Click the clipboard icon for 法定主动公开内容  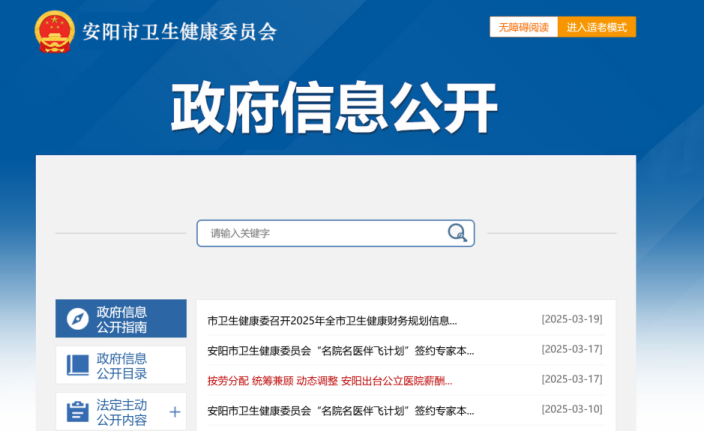(x=78, y=411)
